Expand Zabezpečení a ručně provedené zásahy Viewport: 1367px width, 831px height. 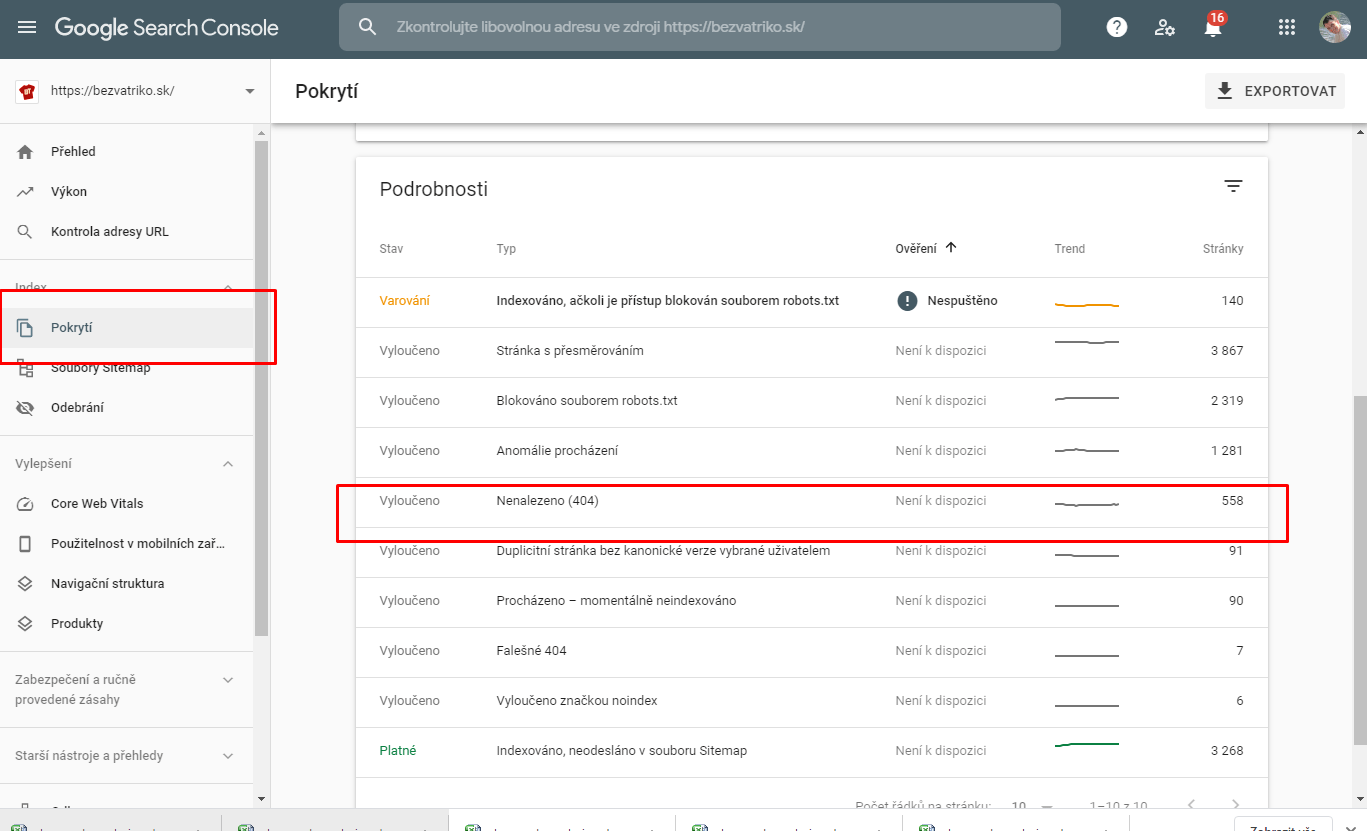[228, 680]
